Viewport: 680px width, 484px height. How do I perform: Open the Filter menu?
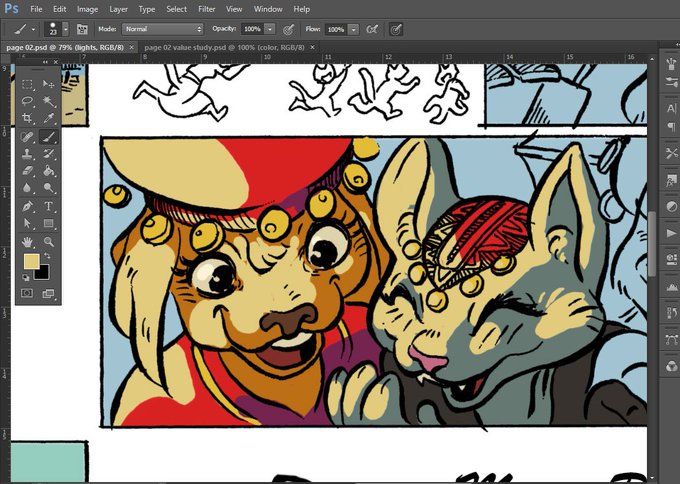(206, 9)
